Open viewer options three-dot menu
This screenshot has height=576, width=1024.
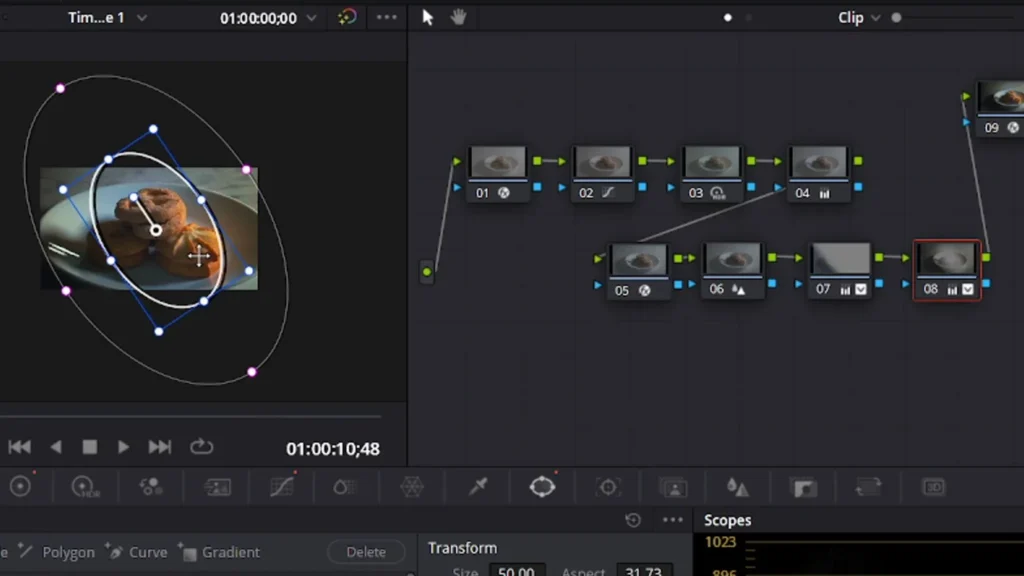point(387,18)
